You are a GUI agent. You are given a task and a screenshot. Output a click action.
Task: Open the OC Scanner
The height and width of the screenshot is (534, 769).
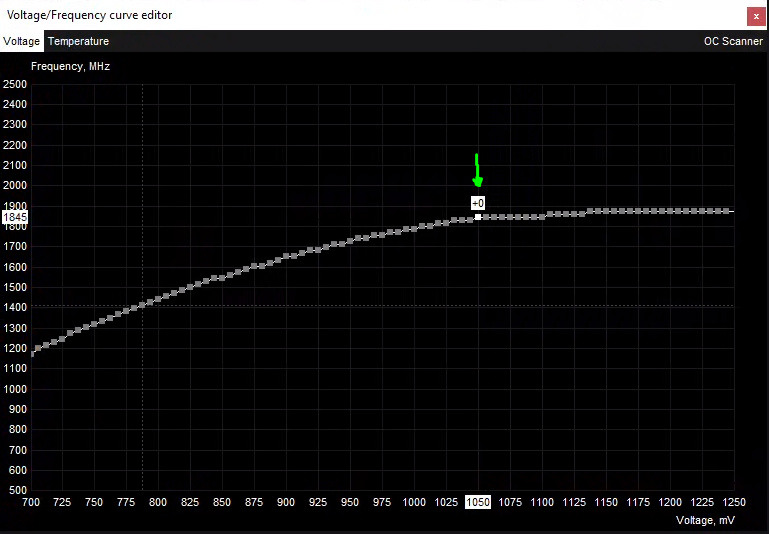[733, 41]
